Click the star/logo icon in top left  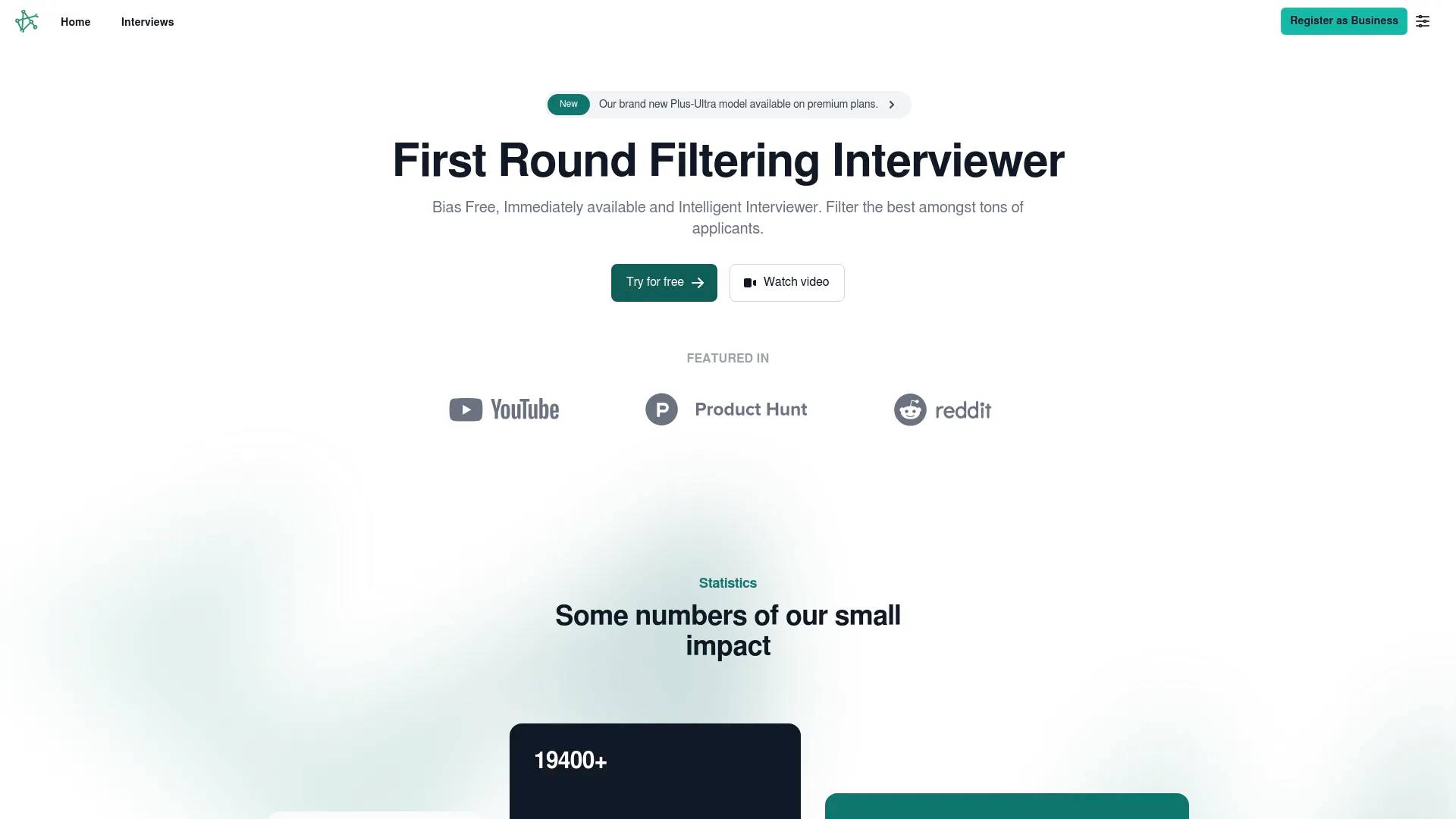coord(27,21)
